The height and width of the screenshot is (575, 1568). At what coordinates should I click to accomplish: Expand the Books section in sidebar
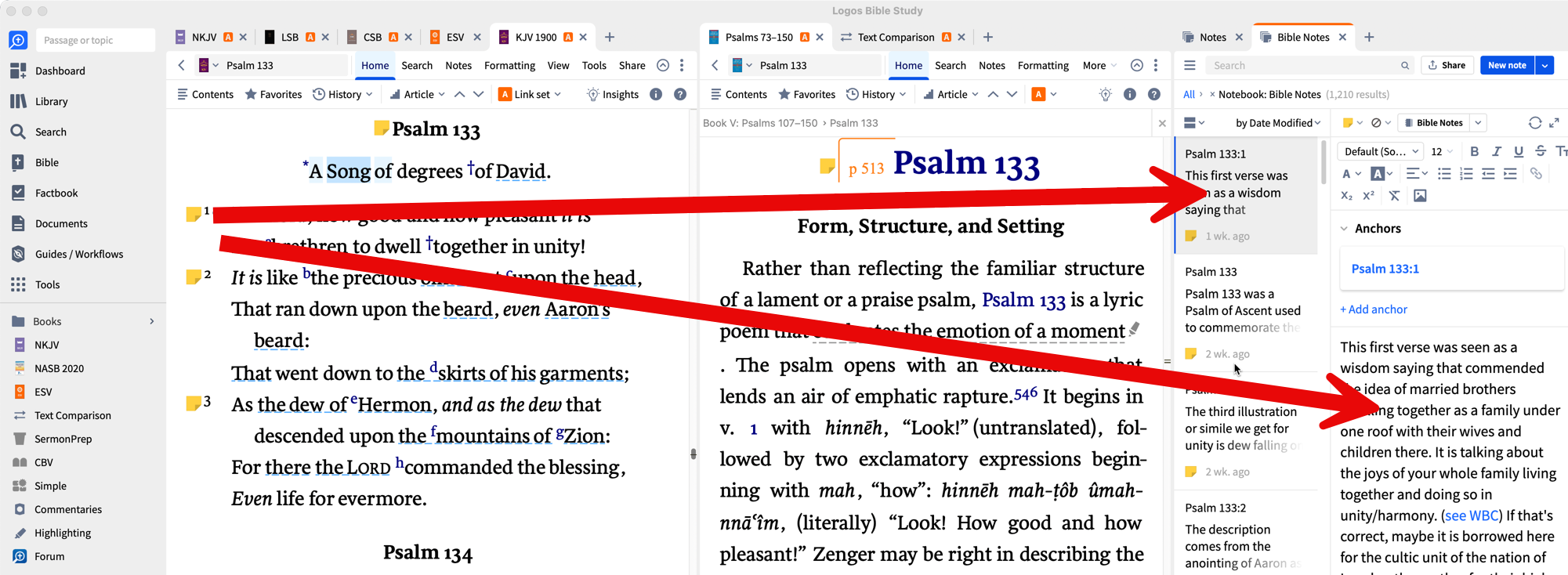(x=152, y=321)
